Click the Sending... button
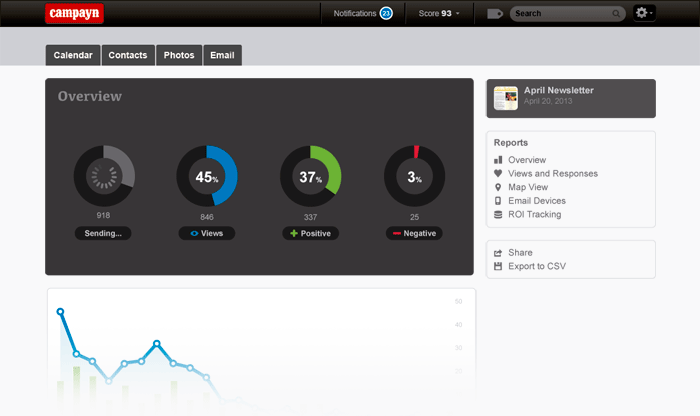Image resolution: width=700 pixels, height=416 pixels. 103,233
